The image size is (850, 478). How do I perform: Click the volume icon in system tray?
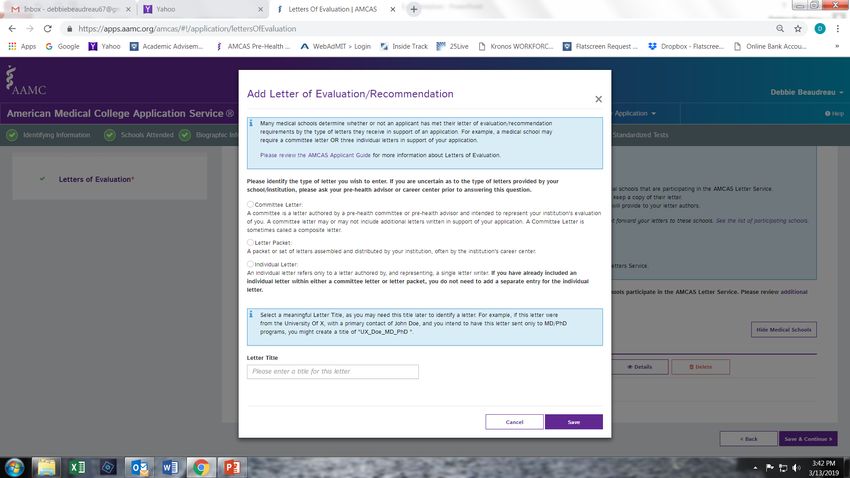pyautogui.click(x=796, y=468)
